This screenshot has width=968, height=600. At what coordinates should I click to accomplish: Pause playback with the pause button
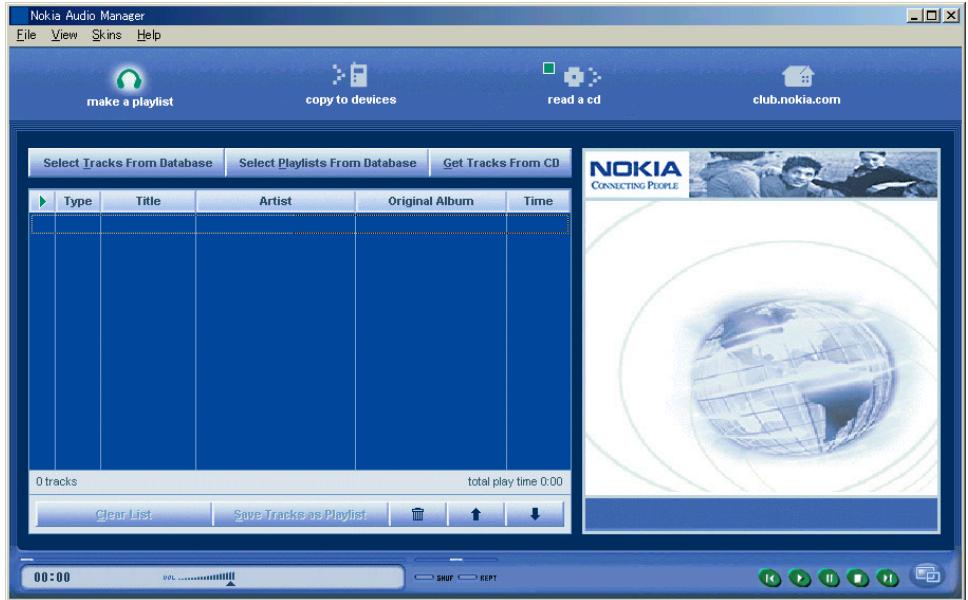(829, 578)
